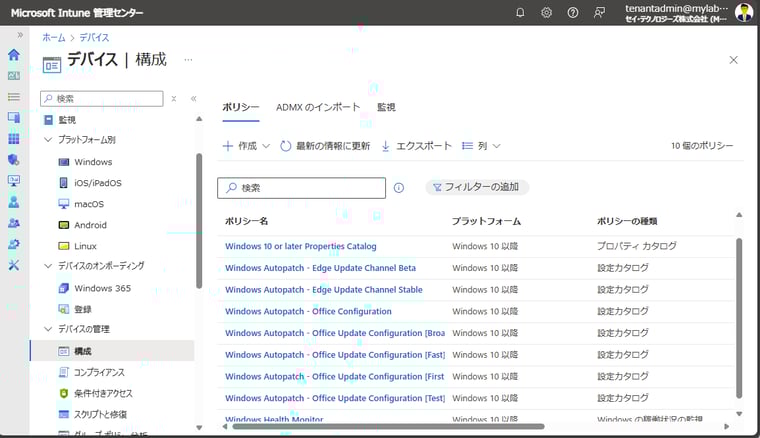Select 登録 in the sidebar
The width and height of the screenshot is (760, 438).
[83, 310]
